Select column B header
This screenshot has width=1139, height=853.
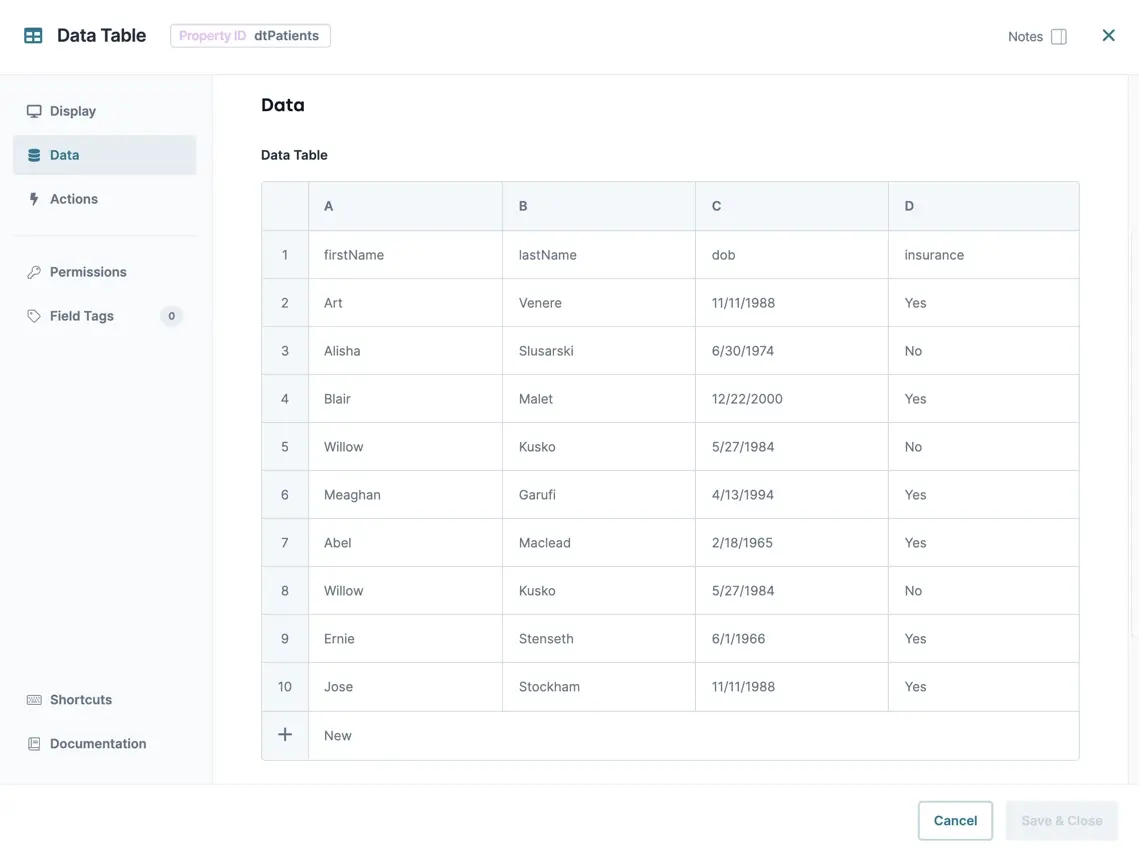(x=598, y=206)
